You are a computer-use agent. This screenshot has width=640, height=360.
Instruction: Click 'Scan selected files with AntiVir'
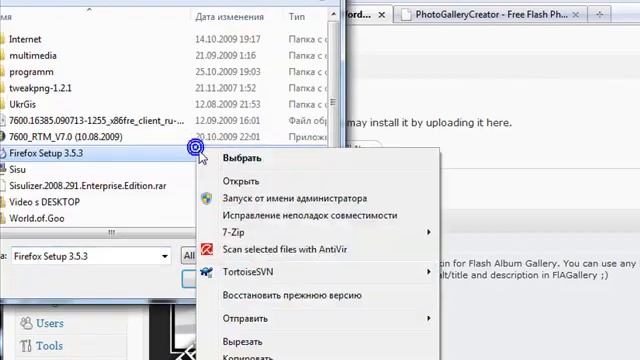pyautogui.click(x=284, y=249)
